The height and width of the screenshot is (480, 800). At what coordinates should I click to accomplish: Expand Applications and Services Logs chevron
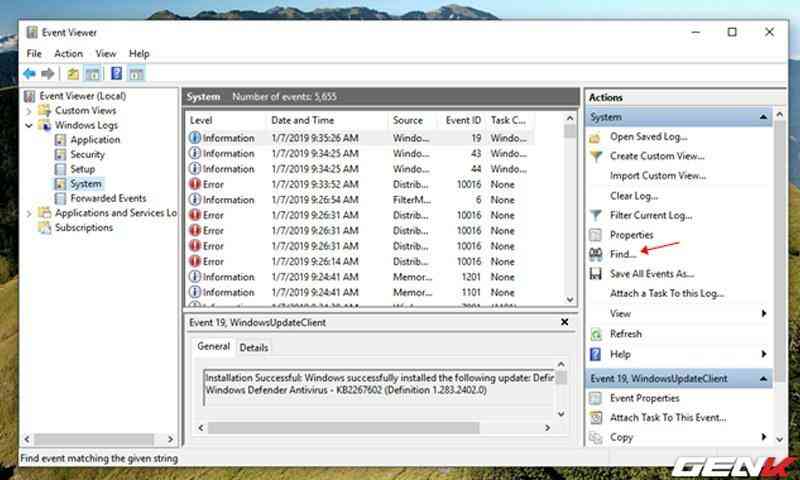point(29,213)
